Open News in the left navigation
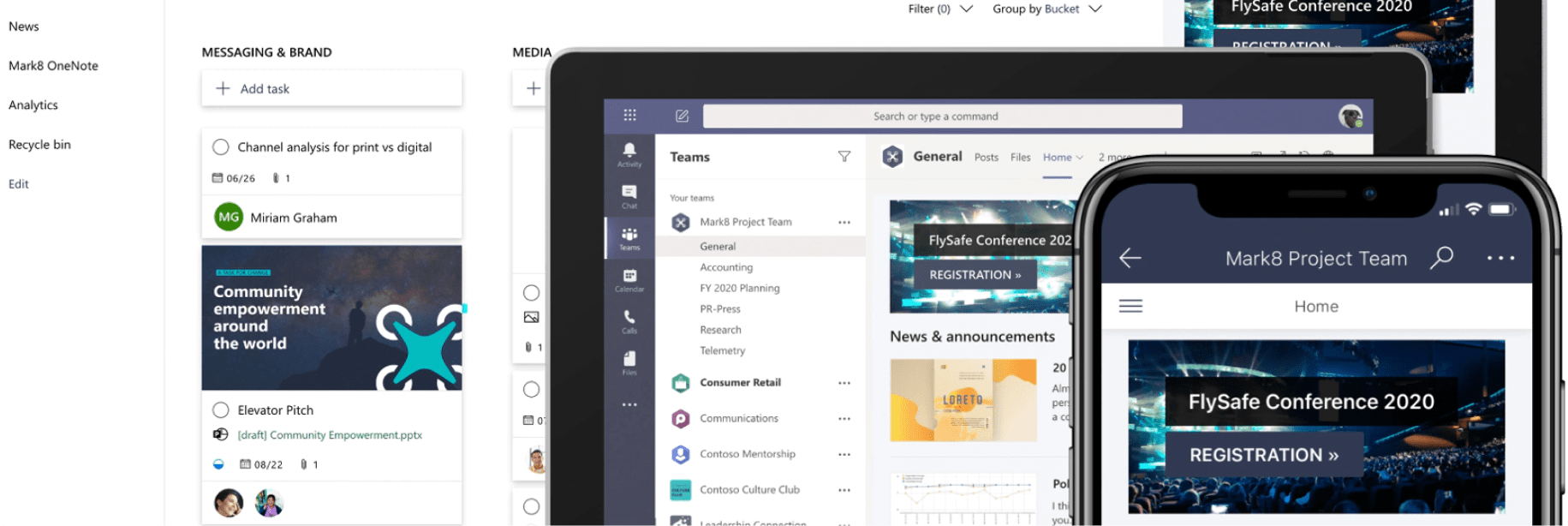The height and width of the screenshot is (526, 1568). coord(24,27)
